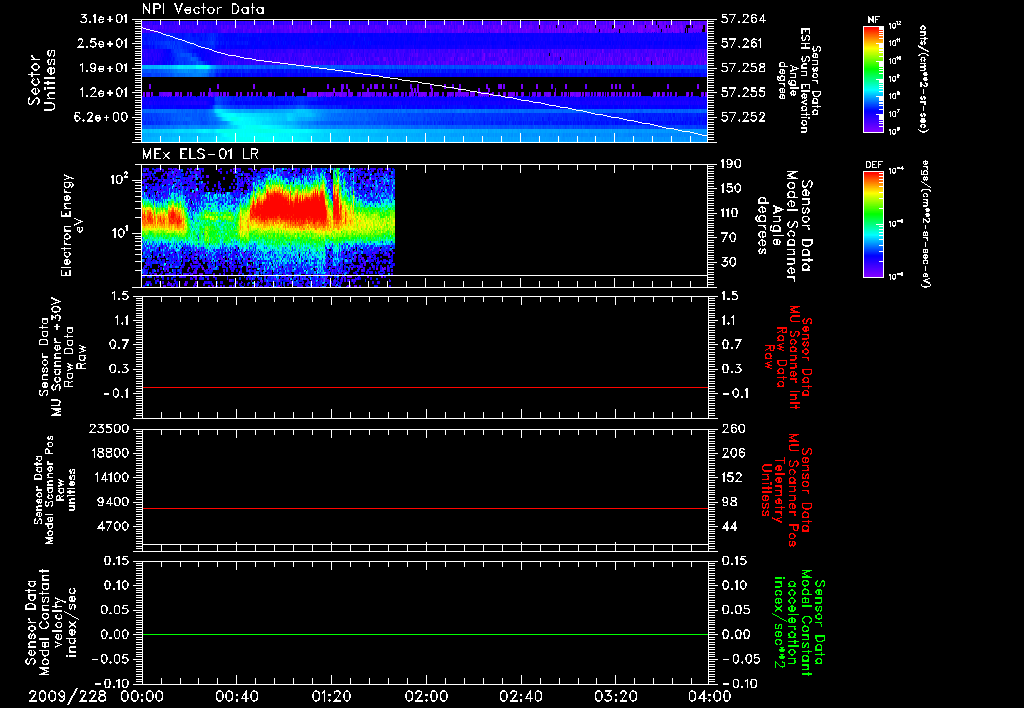Click the '98' telemetry tick value
This screenshot has height=708, width=1024.
(729, 502)
